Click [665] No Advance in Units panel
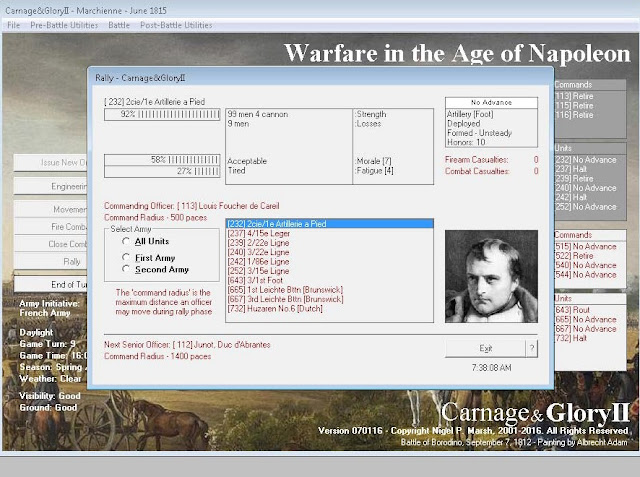 [x=586, y=319]
